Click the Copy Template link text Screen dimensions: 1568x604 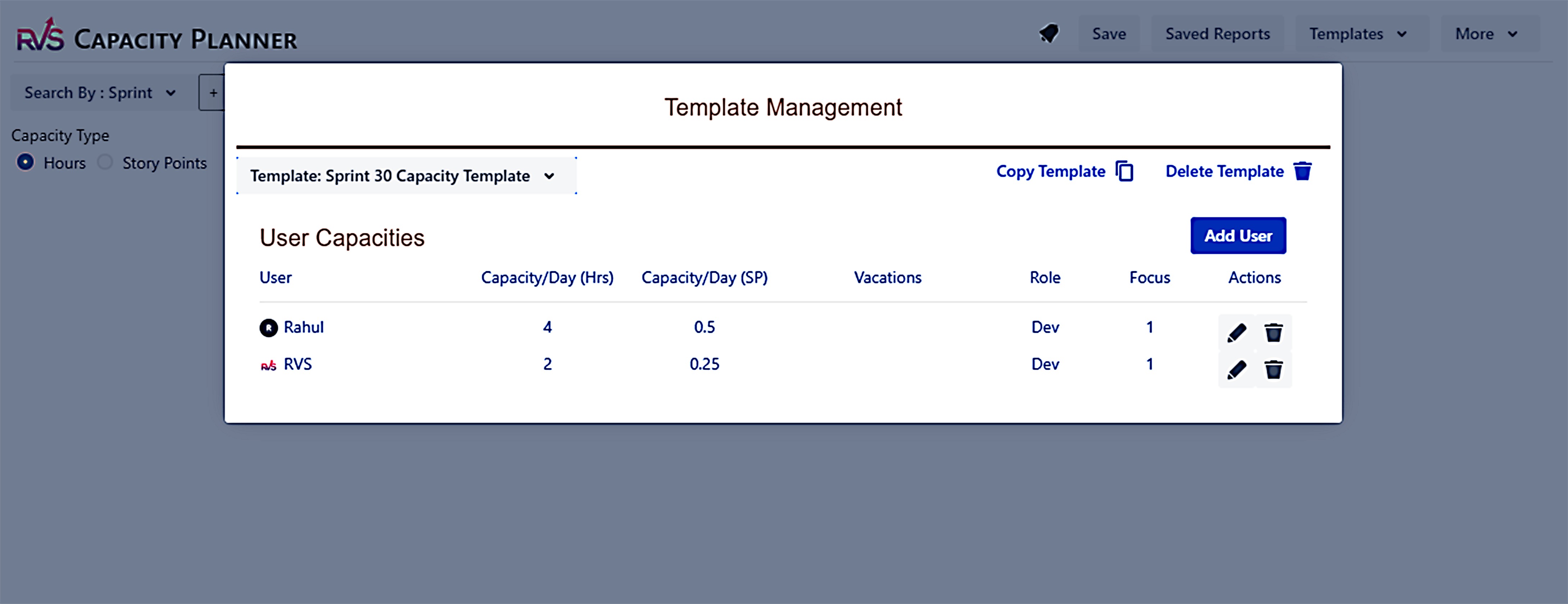(1050, 171)
